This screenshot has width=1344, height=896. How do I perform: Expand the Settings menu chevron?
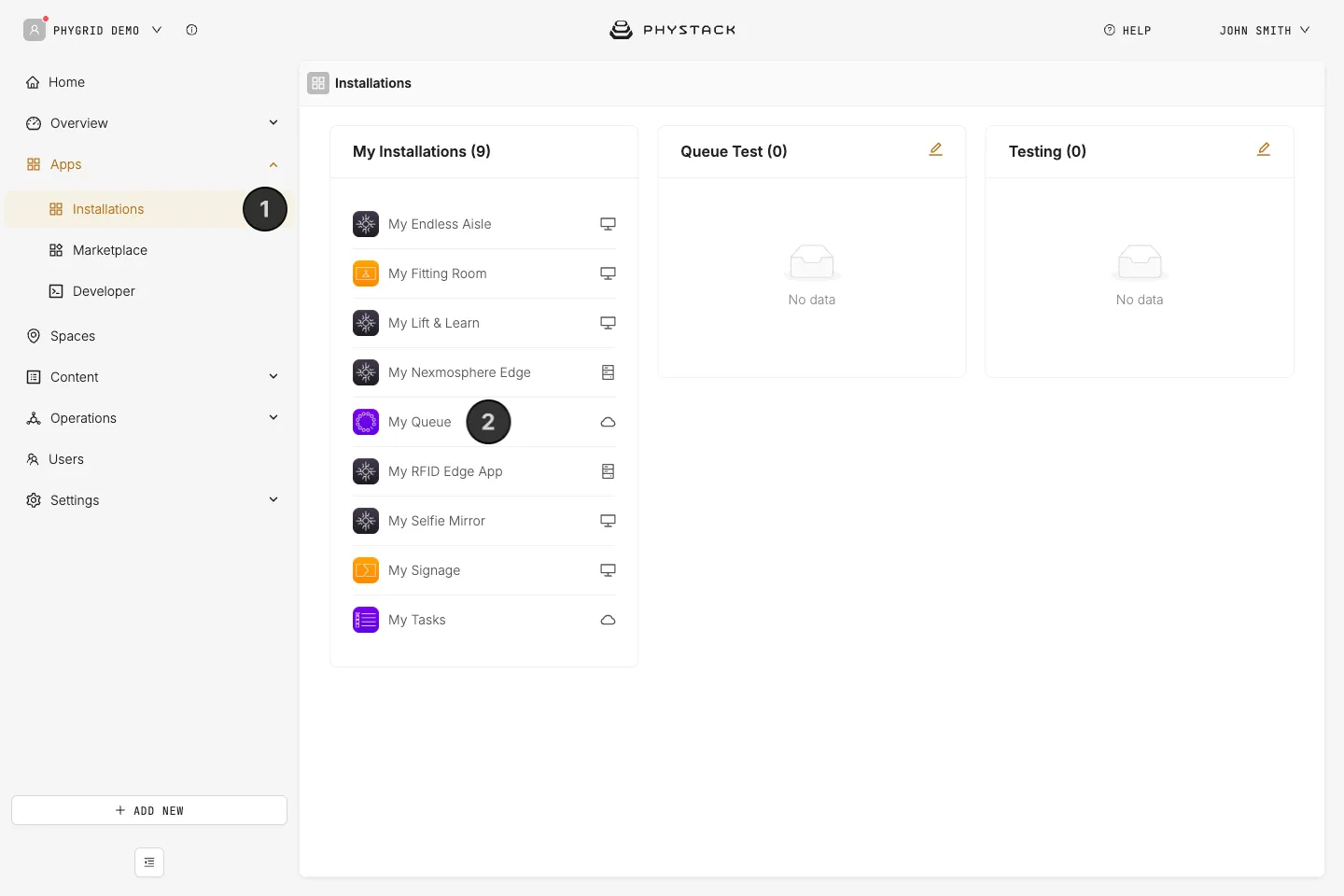[x=273, y=499]
